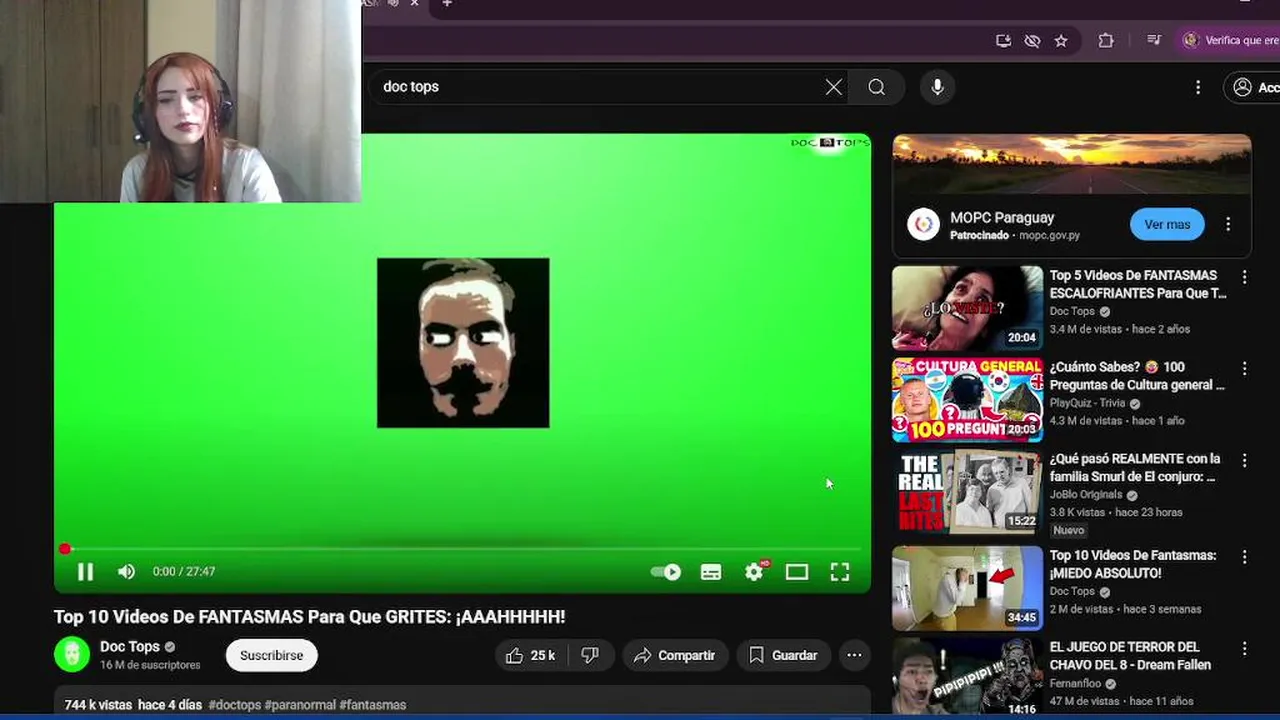Screen dimensions: 1280x720
Task: Open menu for 'CHAVO DEL 8 - Dream Fallen'
Action: 1245,649
